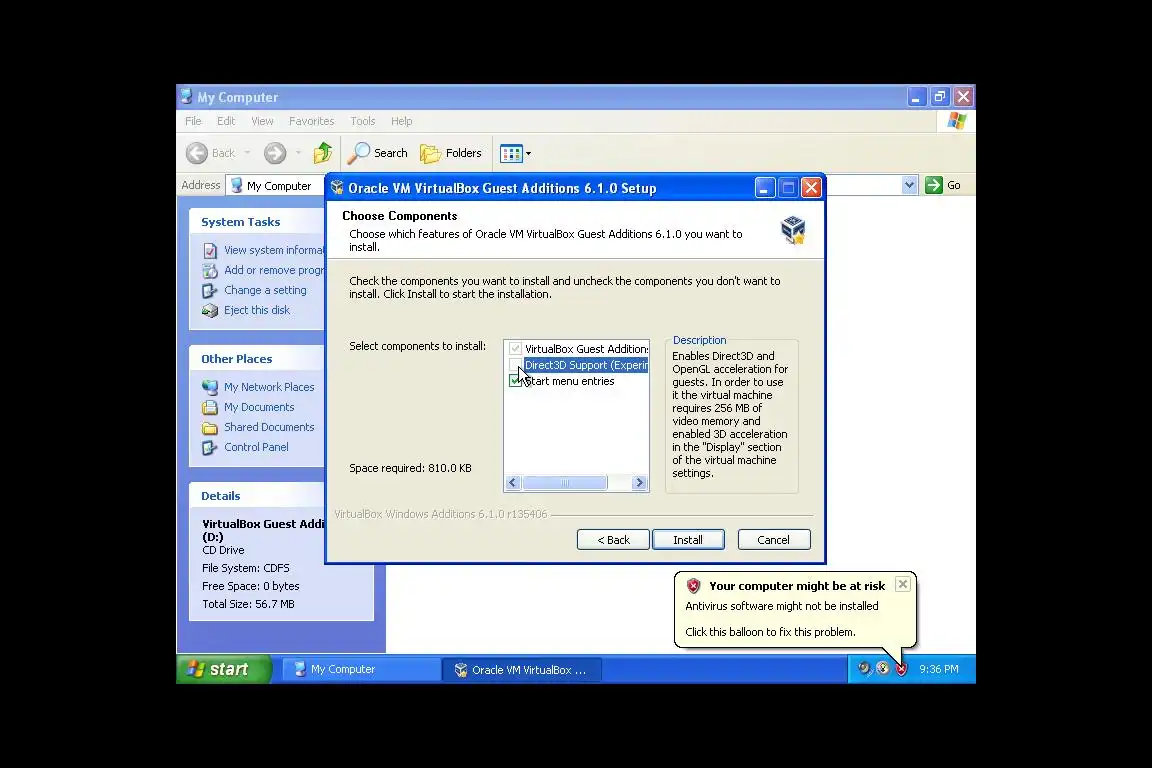
Task: Click the second system tray icon
Action: 883,669
